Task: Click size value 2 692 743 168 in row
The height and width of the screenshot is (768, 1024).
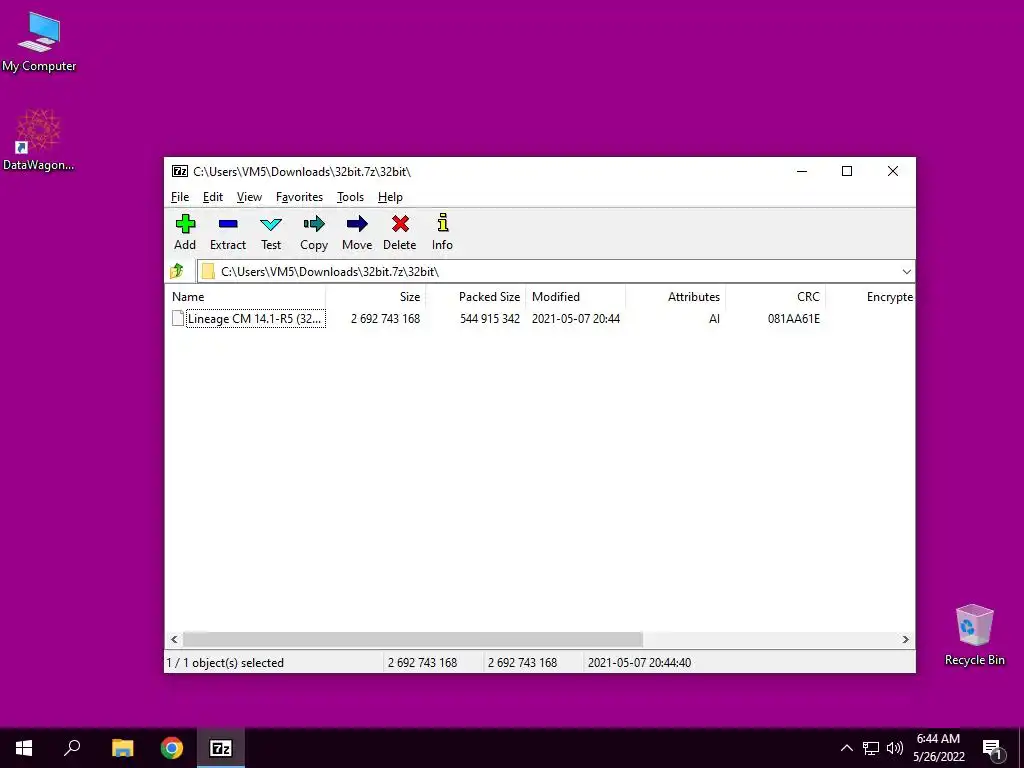Action: click(x=385, y=319)
